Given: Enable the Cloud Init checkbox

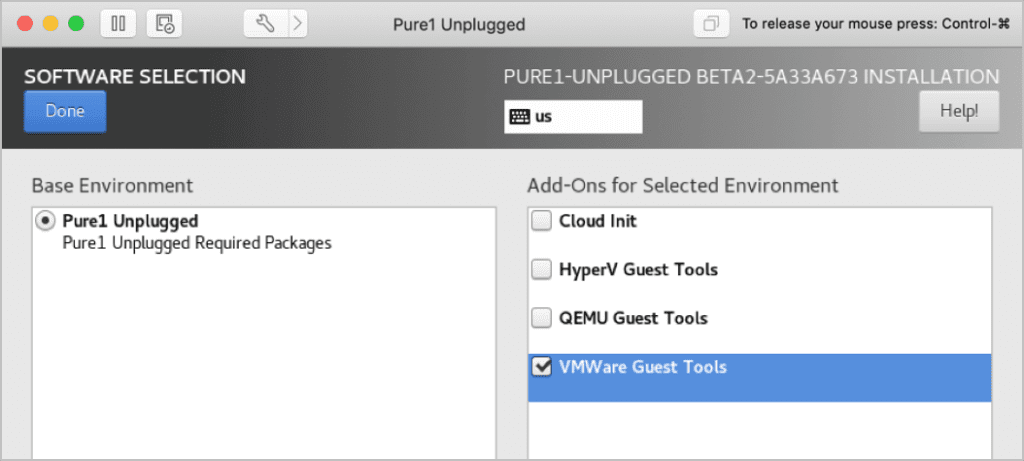Looking at the screenshot, I should [x=541, y=221].
